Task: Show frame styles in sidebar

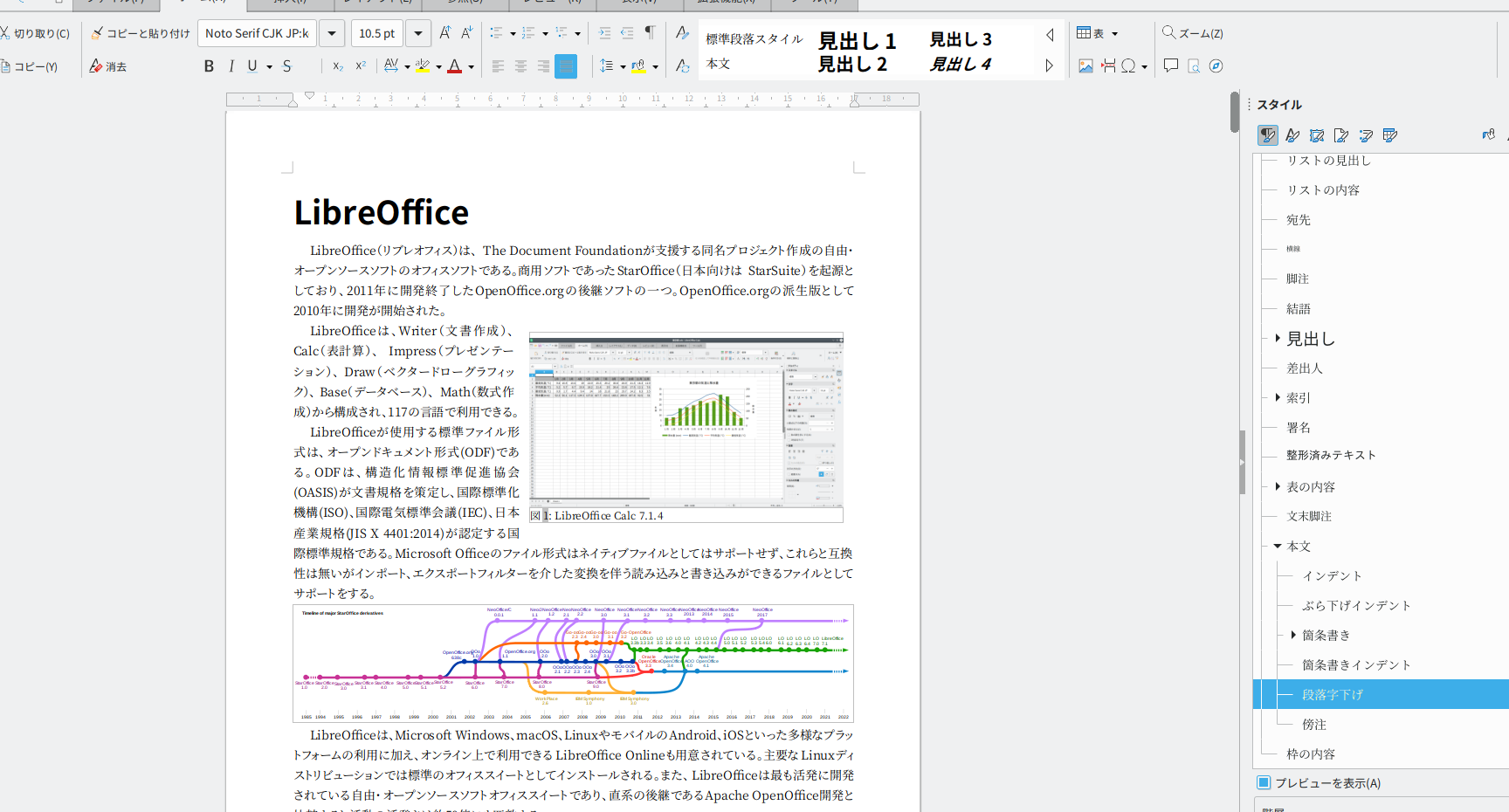Action: coord(1317,135)
